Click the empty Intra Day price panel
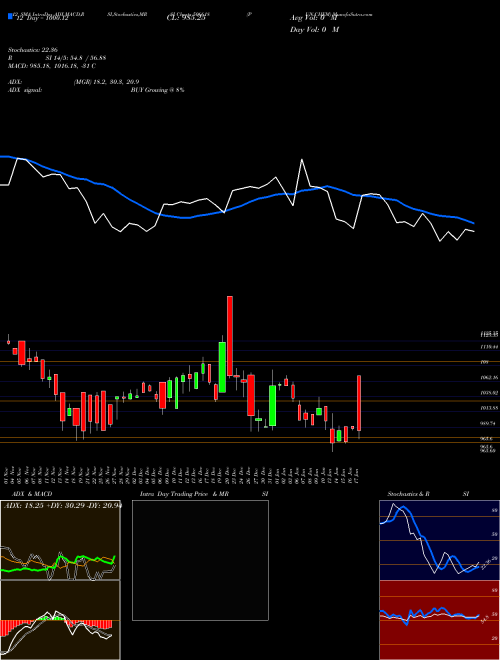Screen dimensions: 500x660 [x=200, y=560]
